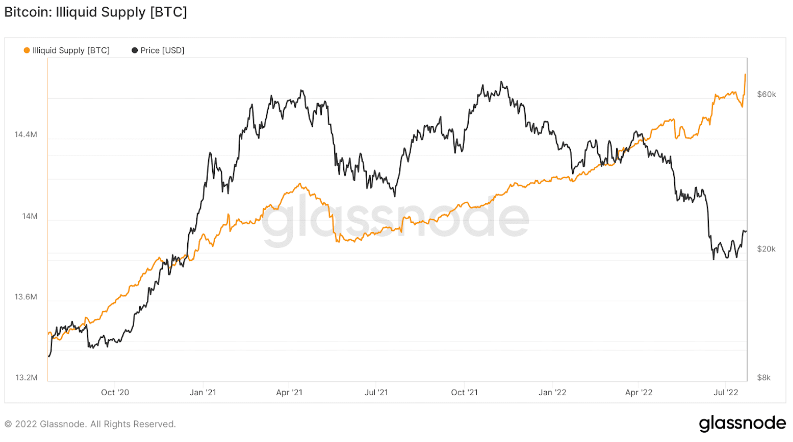
Task: Click the 13.6M left axis label
Action: click(x=27, y=297)
